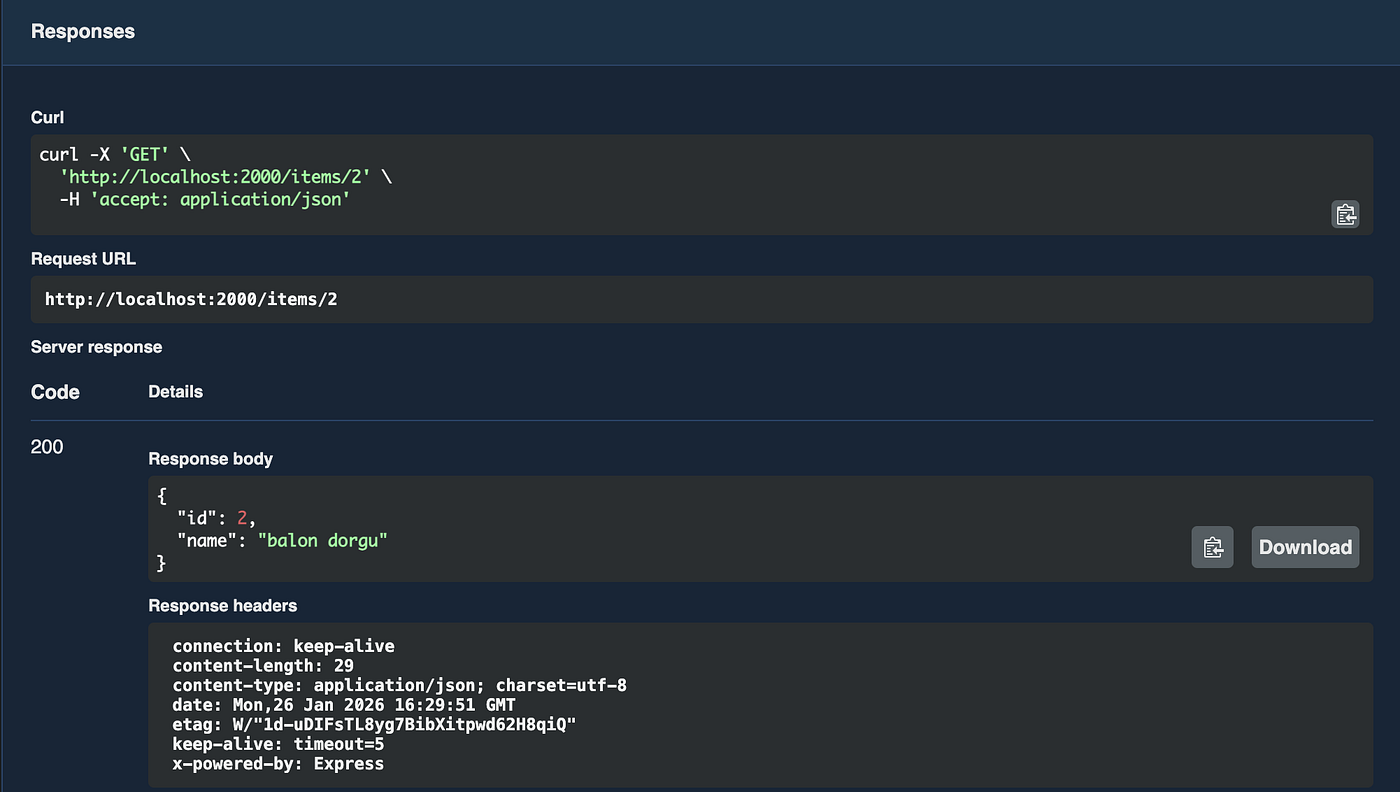This screenshot has height=792, width=1400.
Task: Click the Curl label
Action: (47, 117)
